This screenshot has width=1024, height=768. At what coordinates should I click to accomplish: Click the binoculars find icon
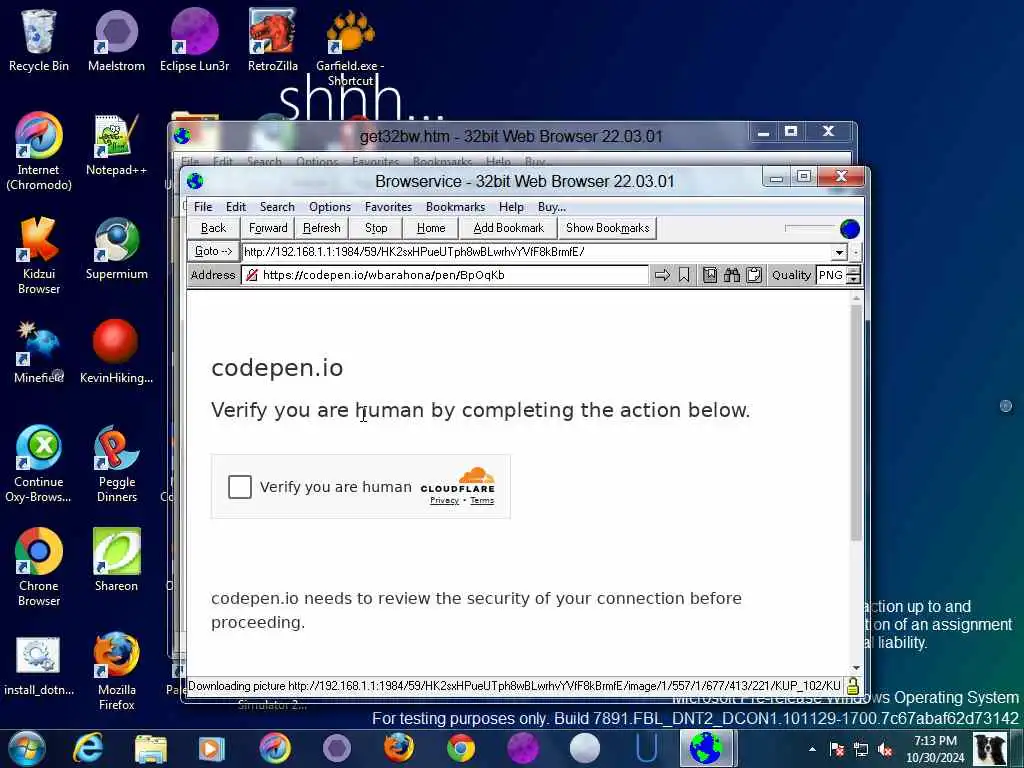(731, 275)
